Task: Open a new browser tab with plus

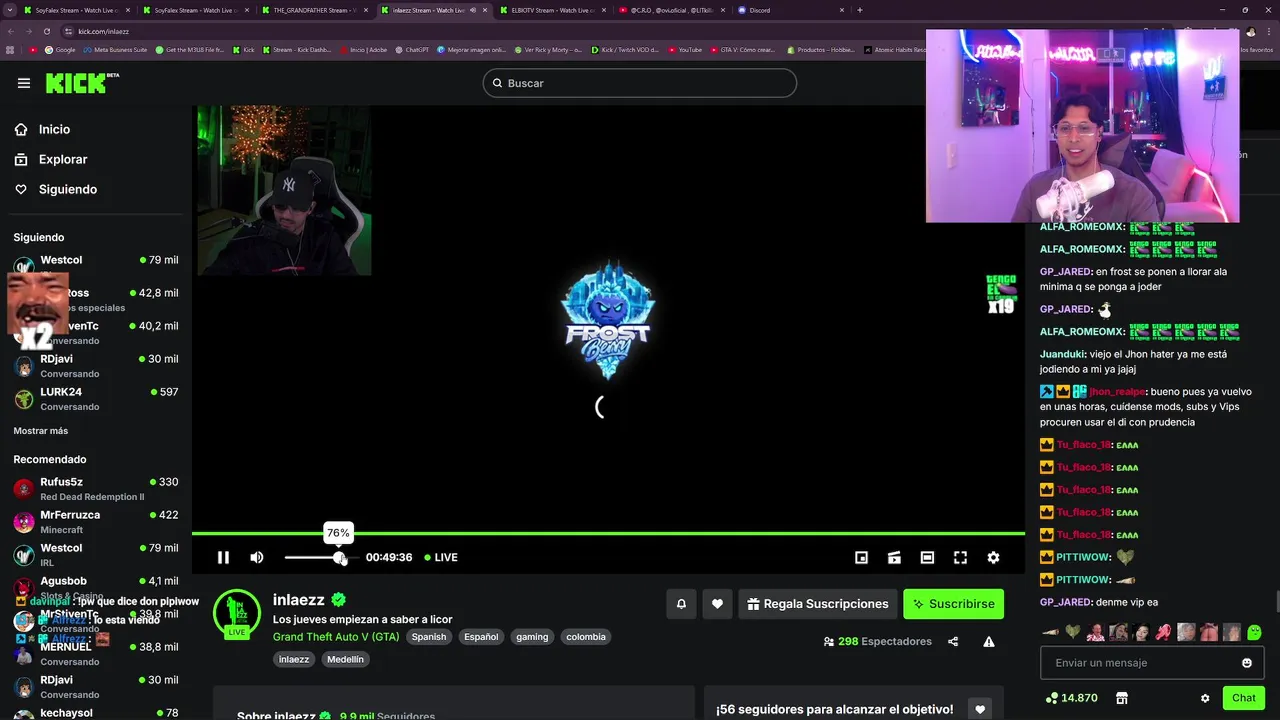Action: pyautogui.click(x=860, y=10)
